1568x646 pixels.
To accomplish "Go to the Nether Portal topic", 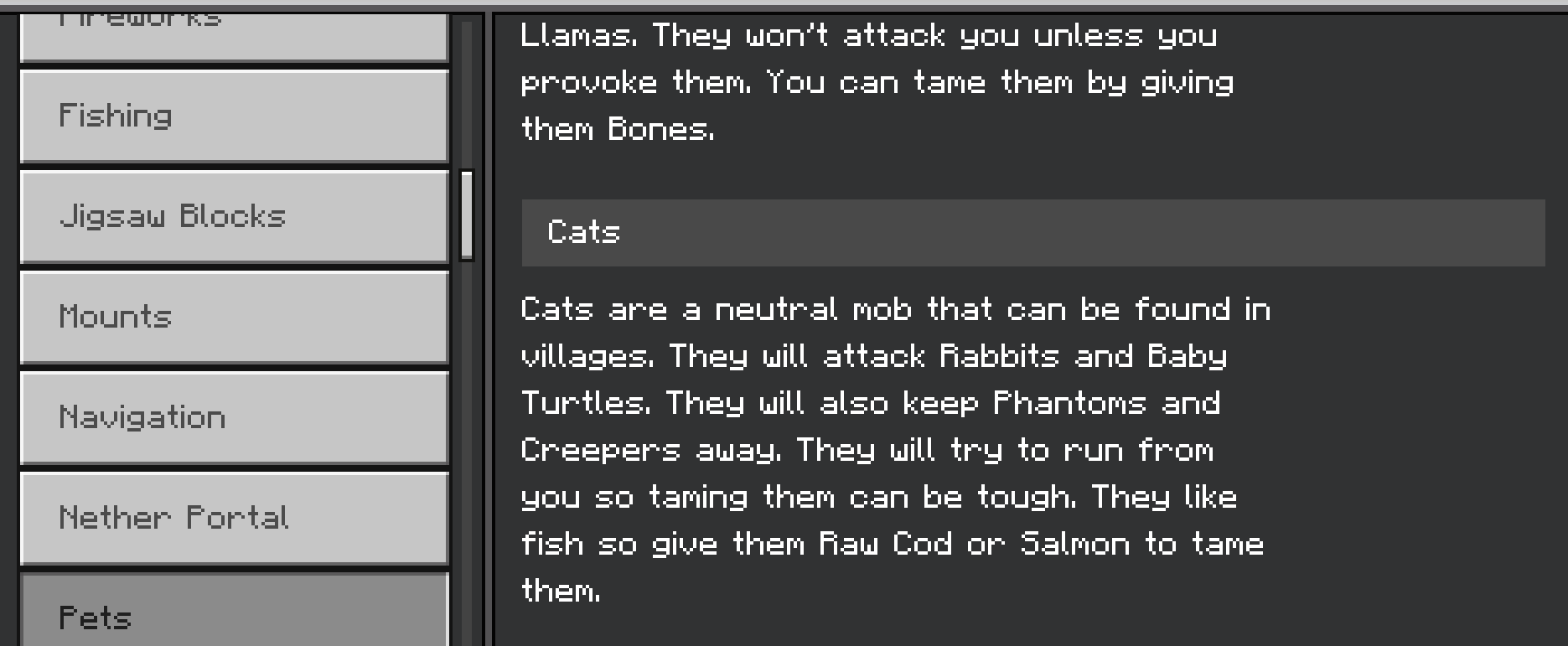I will pyautogui.click(x=234, y=518).
